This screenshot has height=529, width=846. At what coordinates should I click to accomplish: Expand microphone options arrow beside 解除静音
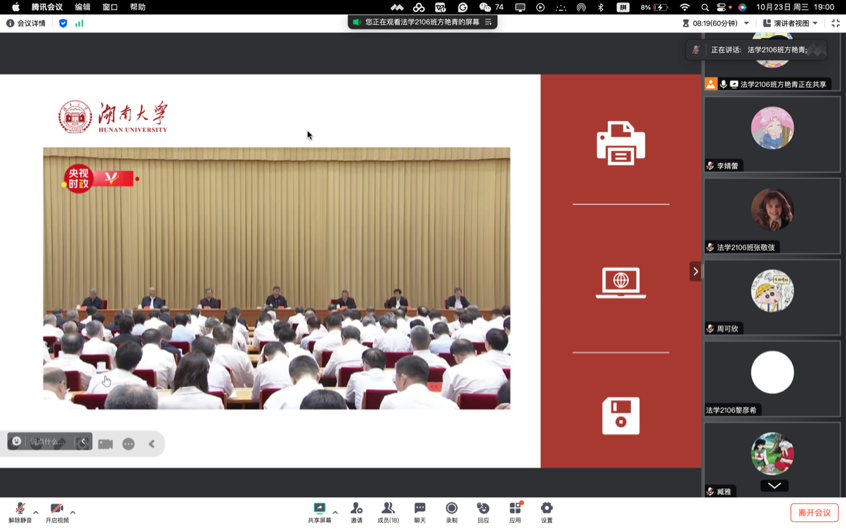[36, 512]
